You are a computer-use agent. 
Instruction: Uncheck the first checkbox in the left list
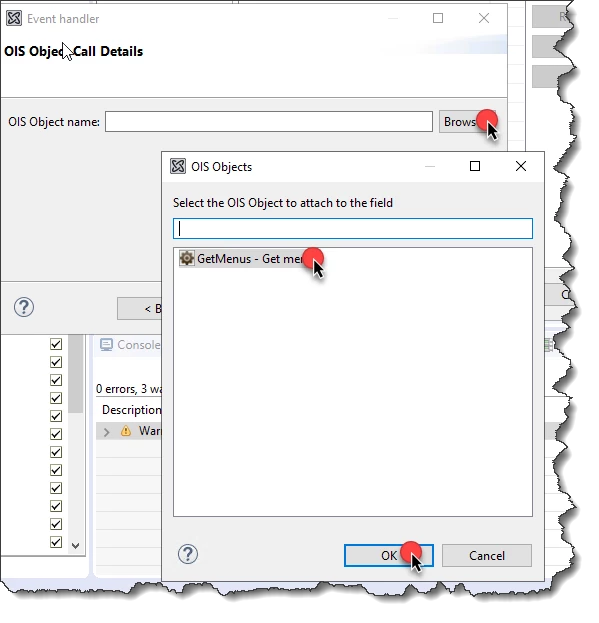pos(56,344)
